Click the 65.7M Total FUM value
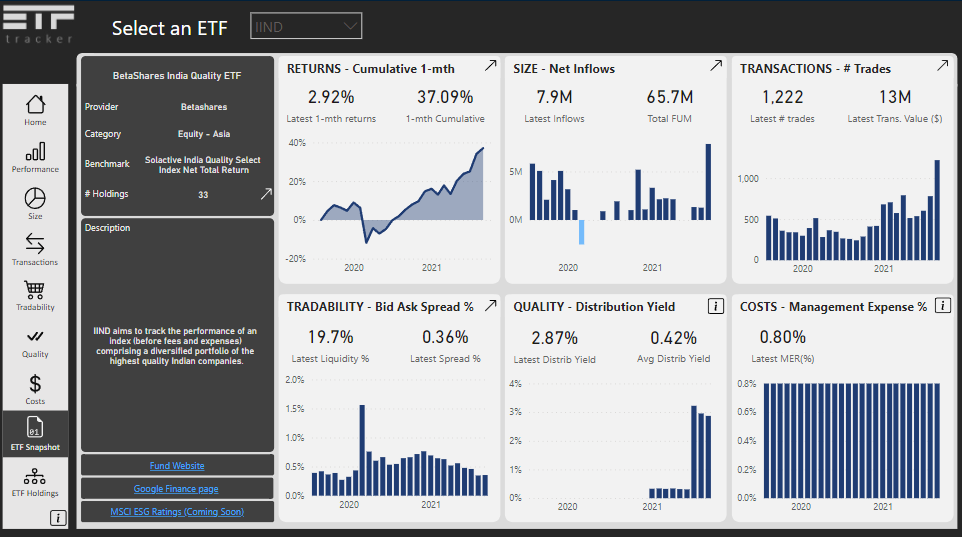962x537 pixels. click(x=669, y=98)
